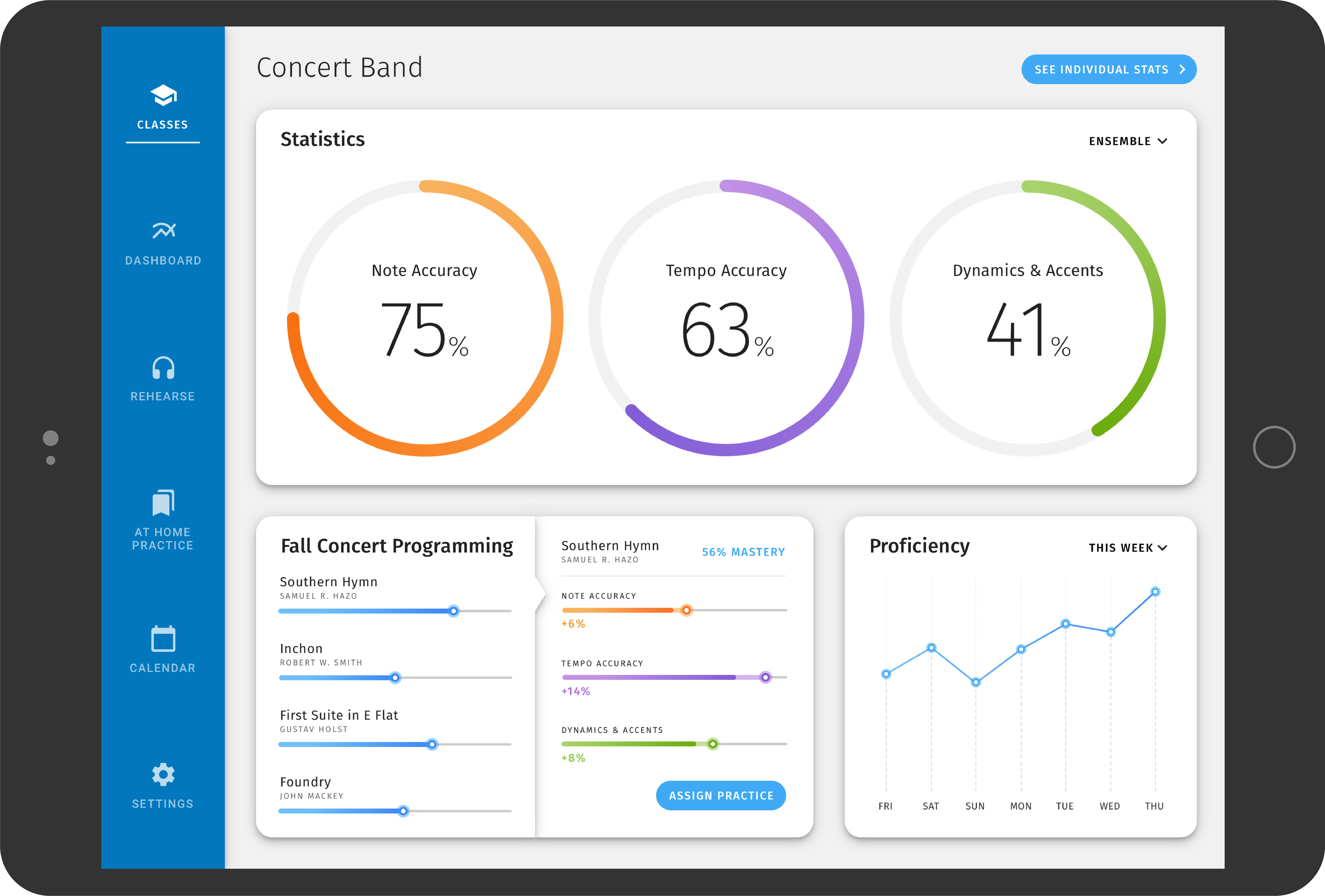
Task: Click the Dynamics & Accents 41% gauge
Action: 1027,318
